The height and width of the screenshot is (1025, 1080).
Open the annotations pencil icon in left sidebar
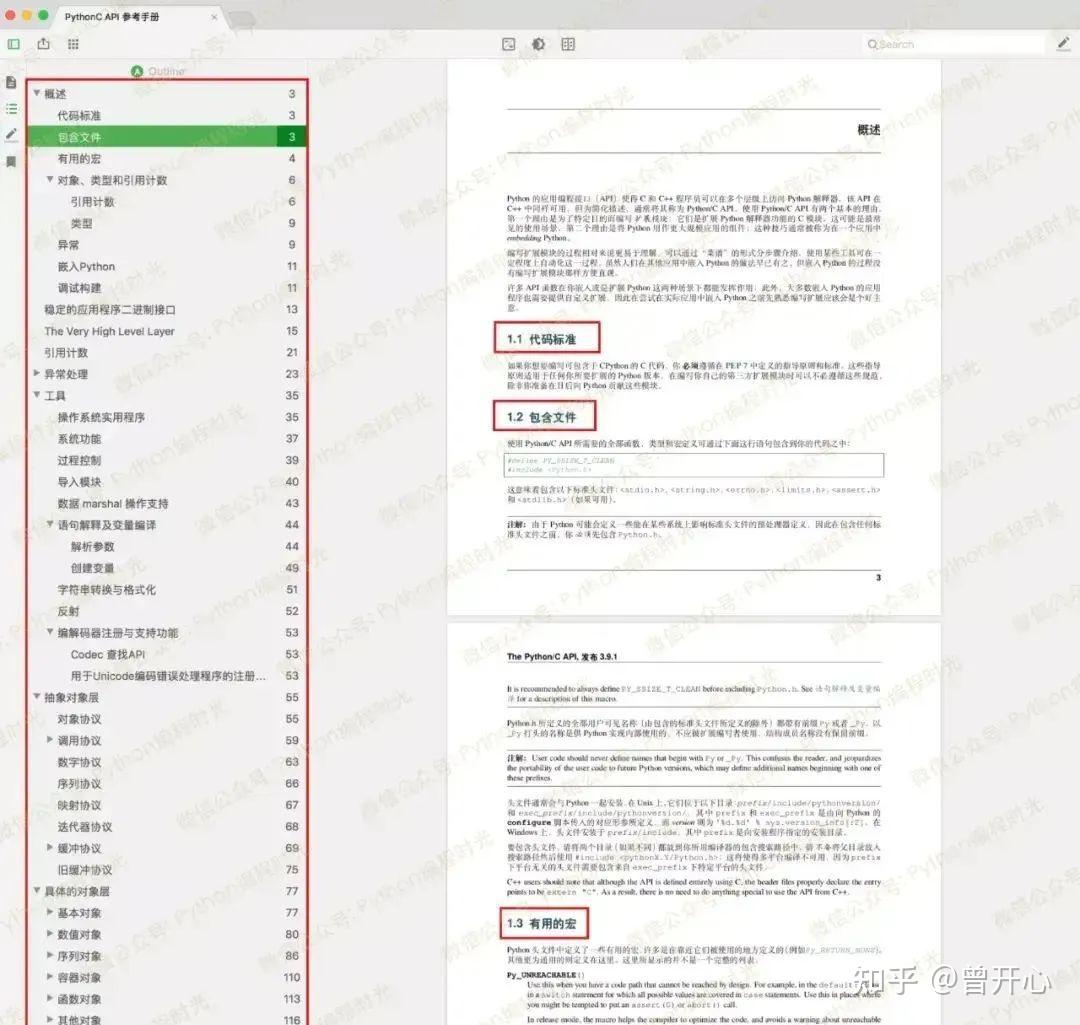[x=11, y=135]
